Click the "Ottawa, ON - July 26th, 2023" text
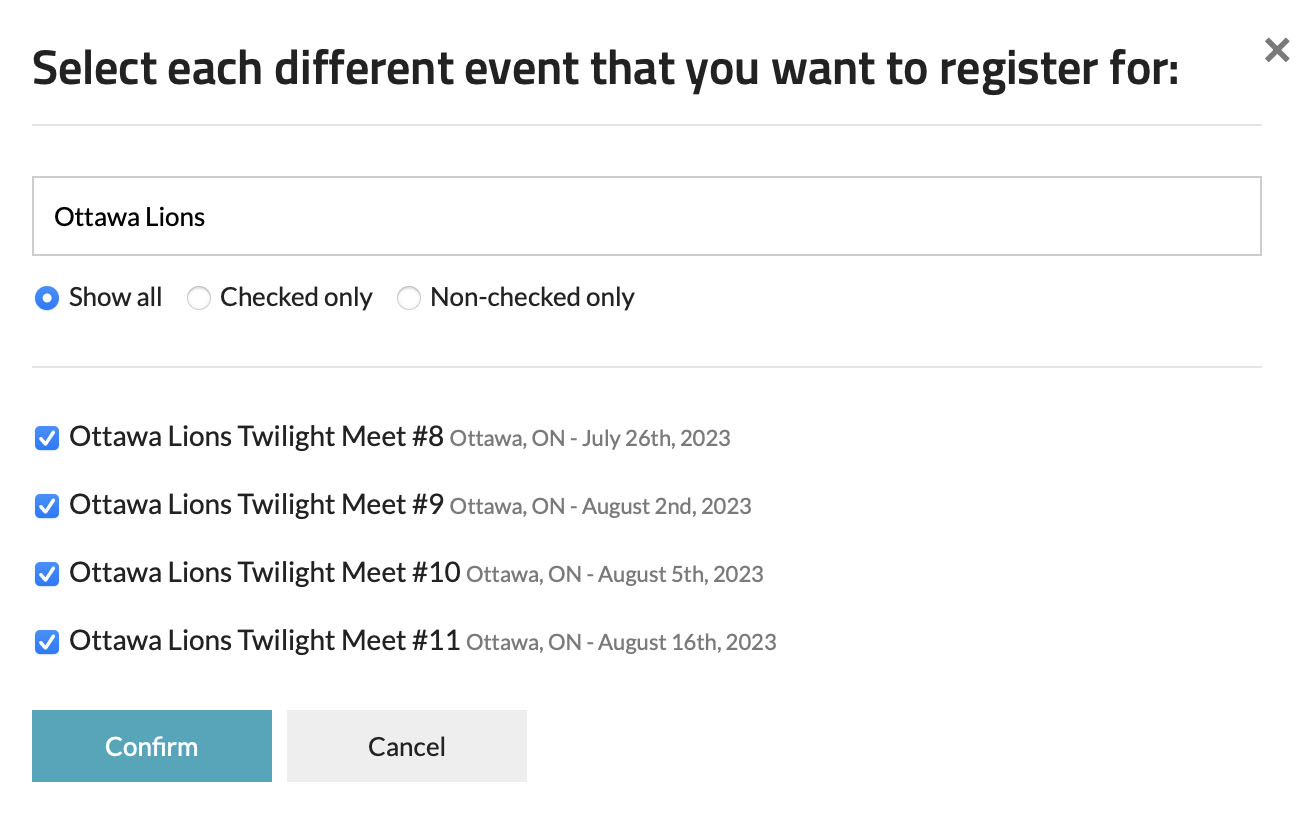The width and height of the screenshot is (1312, 814). [x=590, y=438]
